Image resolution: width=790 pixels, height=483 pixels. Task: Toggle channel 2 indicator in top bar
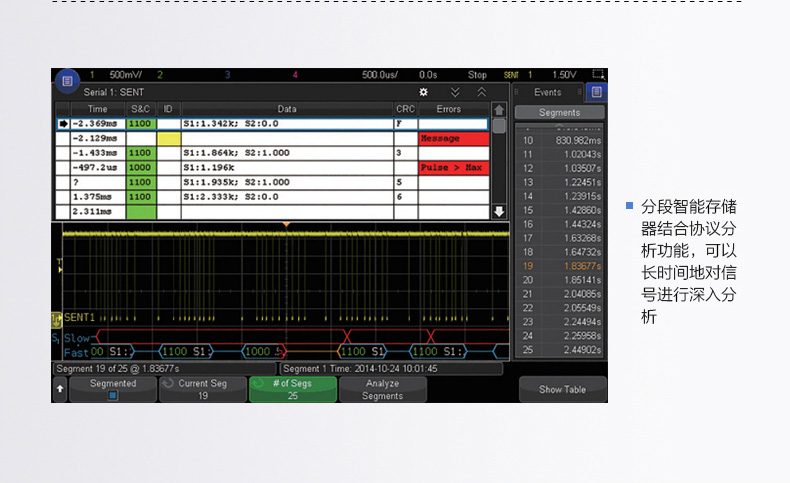point(159,74)
